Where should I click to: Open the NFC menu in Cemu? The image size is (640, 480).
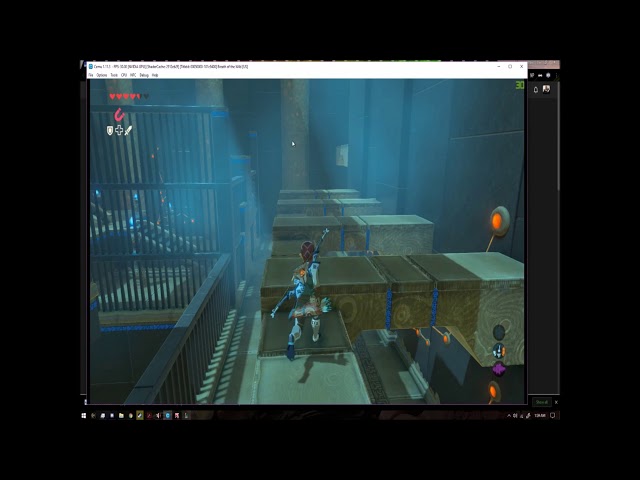coord(133,75)
